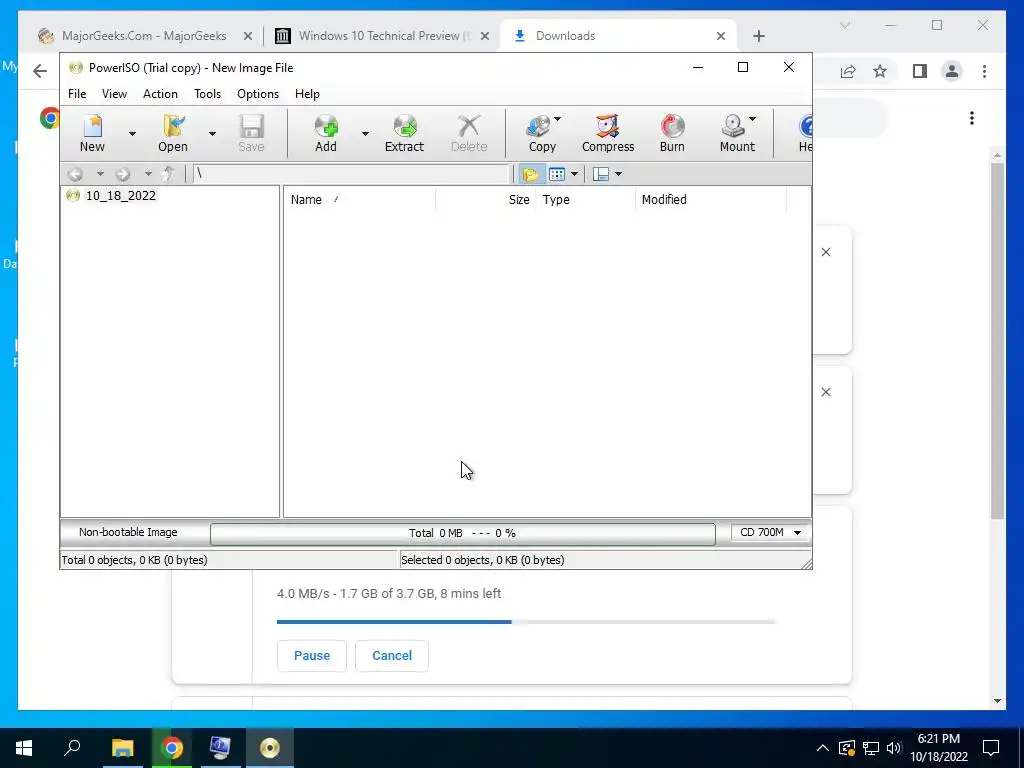1024x768 pixels.
Task: Open the forward history dropdown arrow
Action: click(148, 174)
